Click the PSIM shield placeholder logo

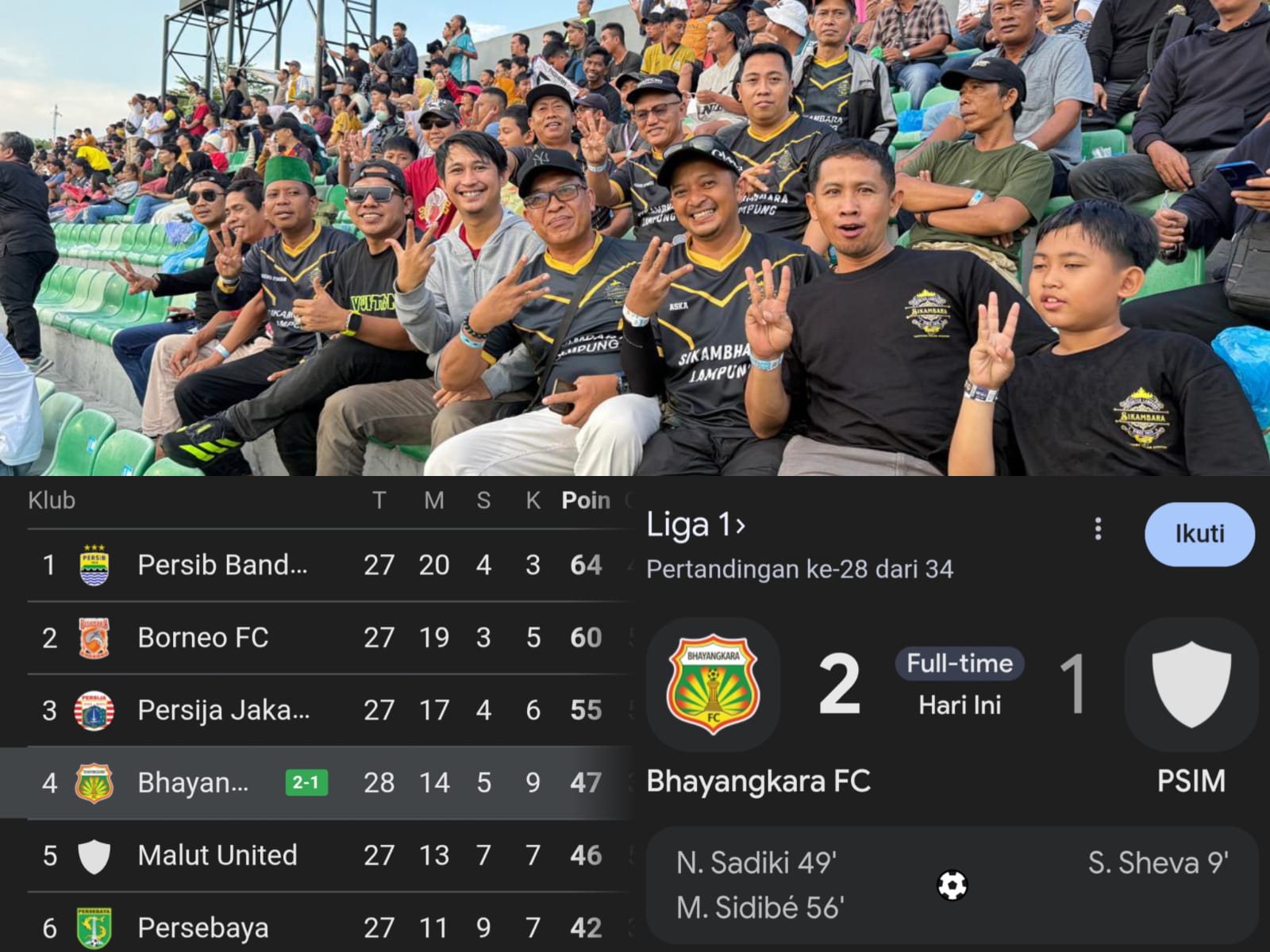click(1191, 684)
